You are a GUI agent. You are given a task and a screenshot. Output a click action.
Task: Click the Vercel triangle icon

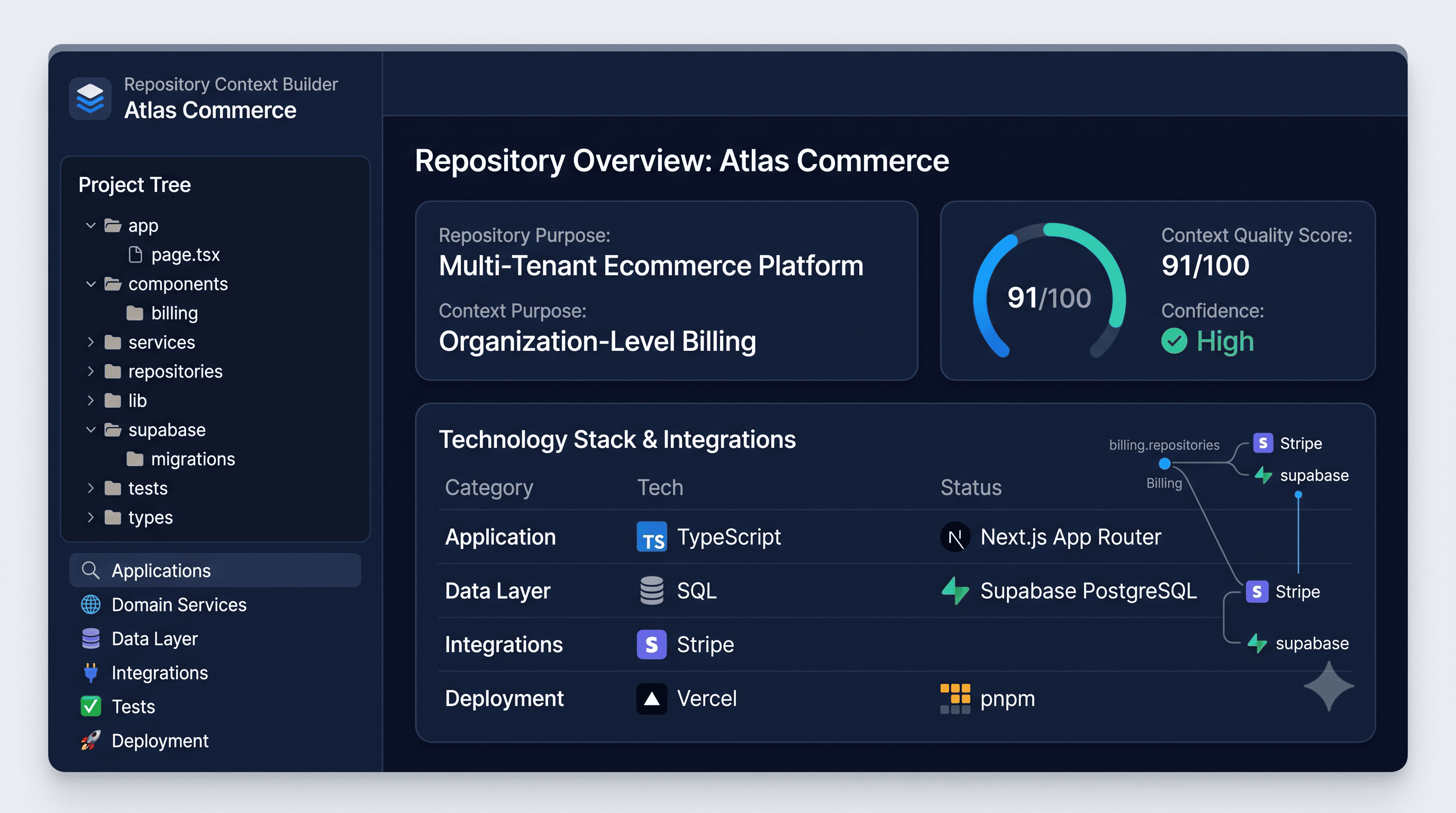(x=652, y=698)
